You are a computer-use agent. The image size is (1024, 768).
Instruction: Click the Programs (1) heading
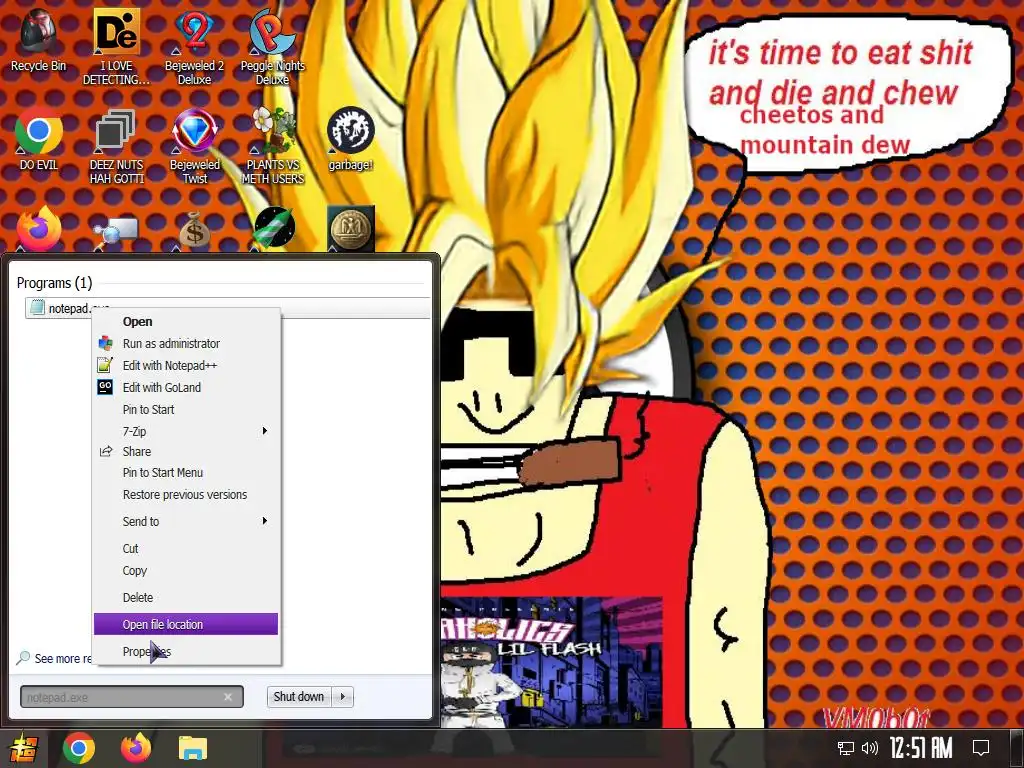tap(54, 283)
